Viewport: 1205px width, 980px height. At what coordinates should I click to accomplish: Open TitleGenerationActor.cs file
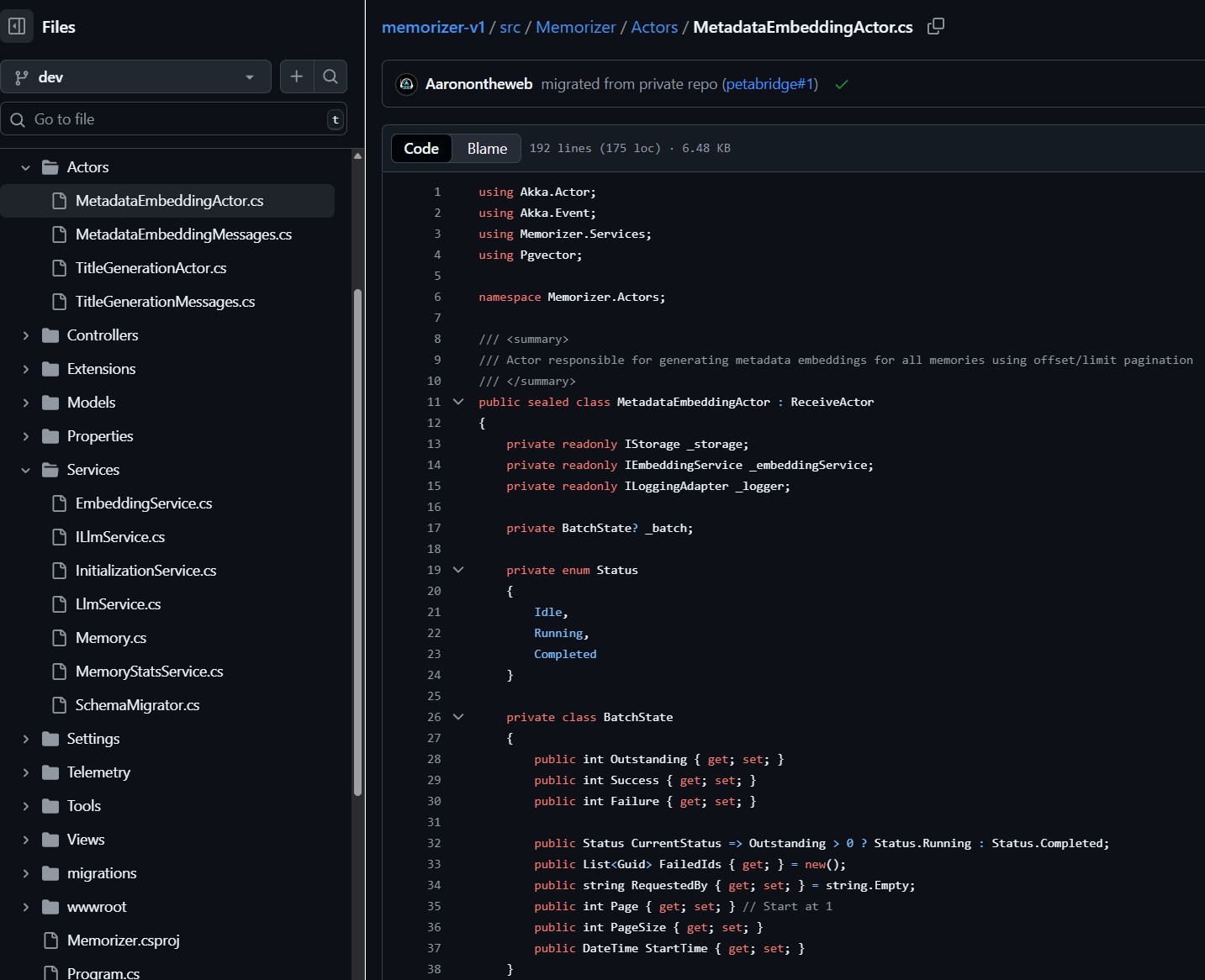click(x=151, y=268)
